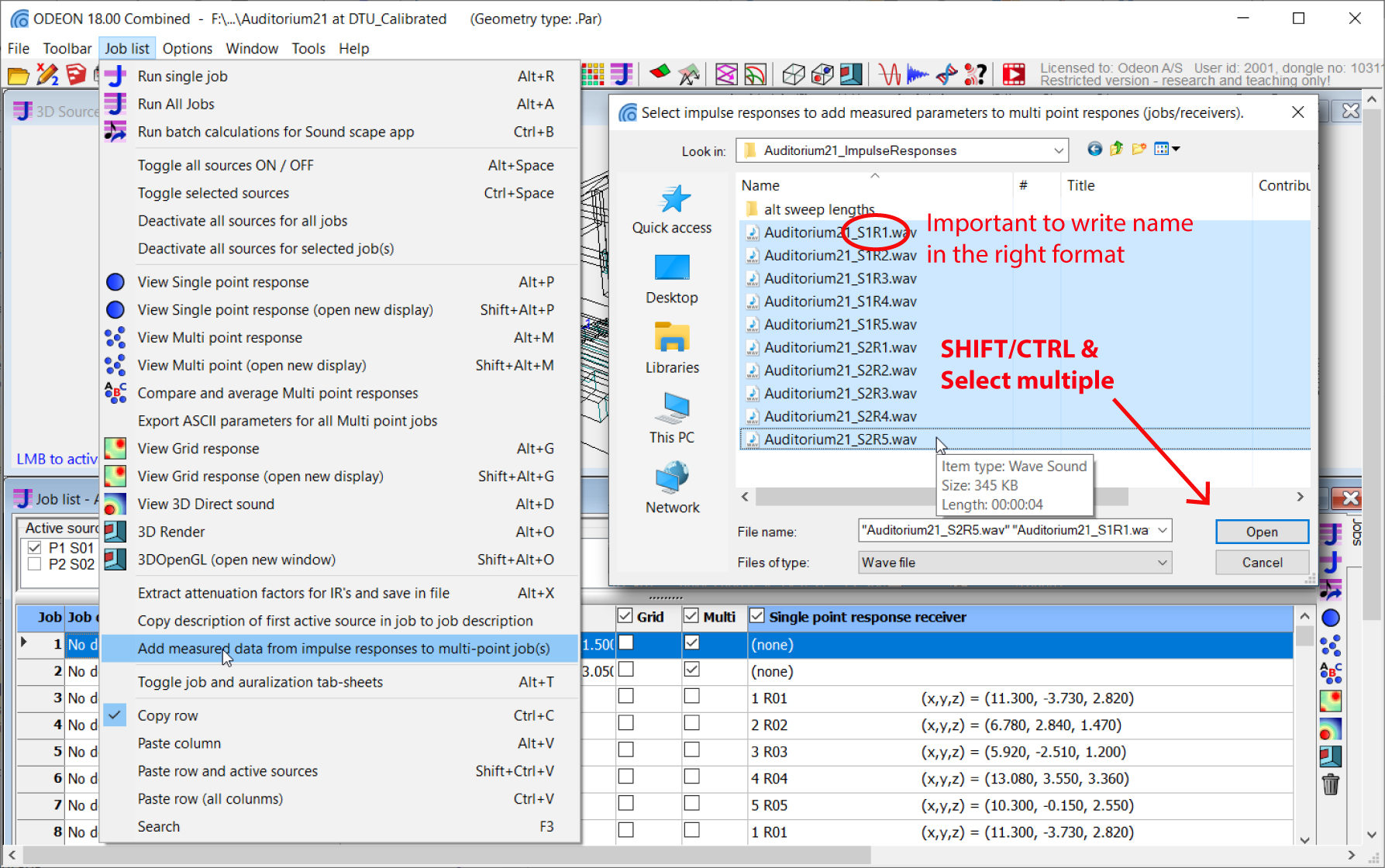Enable Grid checkbox in the 3 R03 row
1385x868 pixels.
[x=626, y=749]
